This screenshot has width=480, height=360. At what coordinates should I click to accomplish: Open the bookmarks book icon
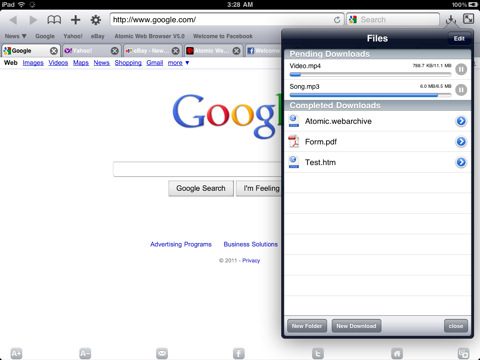pos(54,20)
